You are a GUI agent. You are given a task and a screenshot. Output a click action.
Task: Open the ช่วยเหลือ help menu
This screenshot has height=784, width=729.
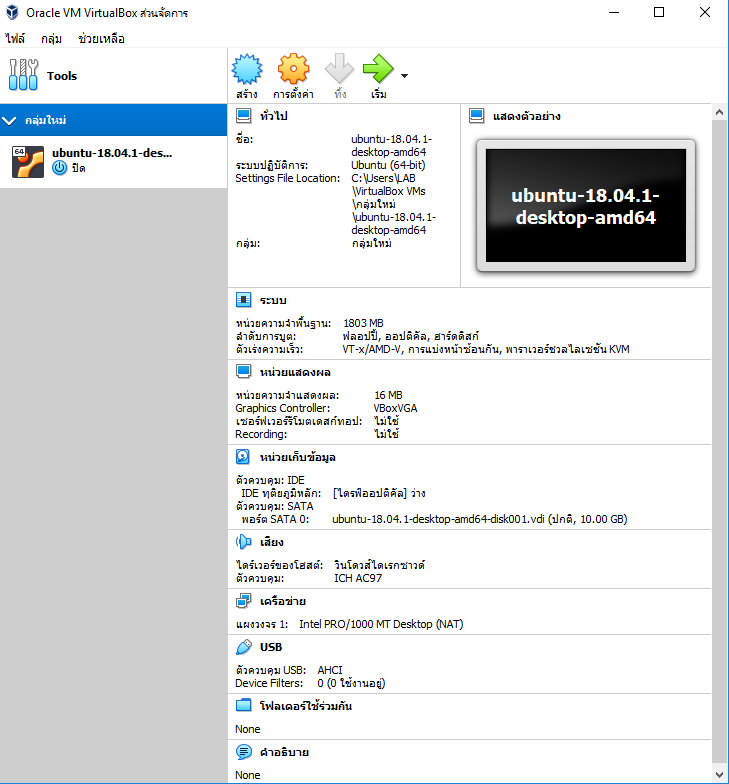[x=101, y=39]
